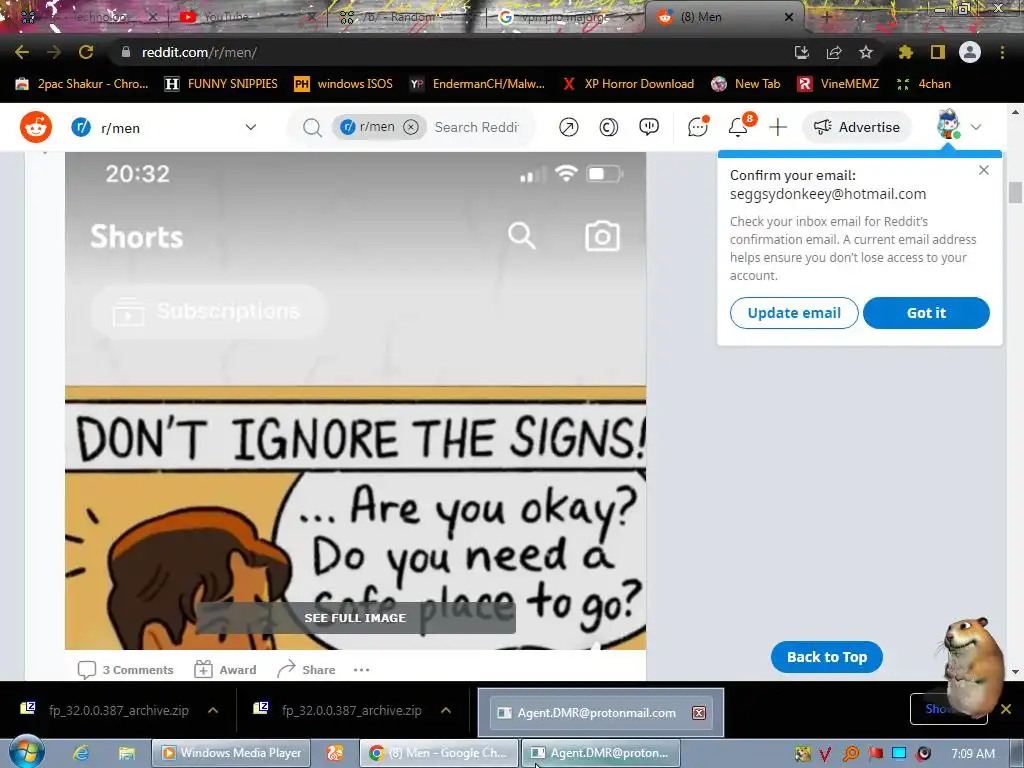Open the FUNNY SNIPPIES bookmark

[x=221, y=84]
